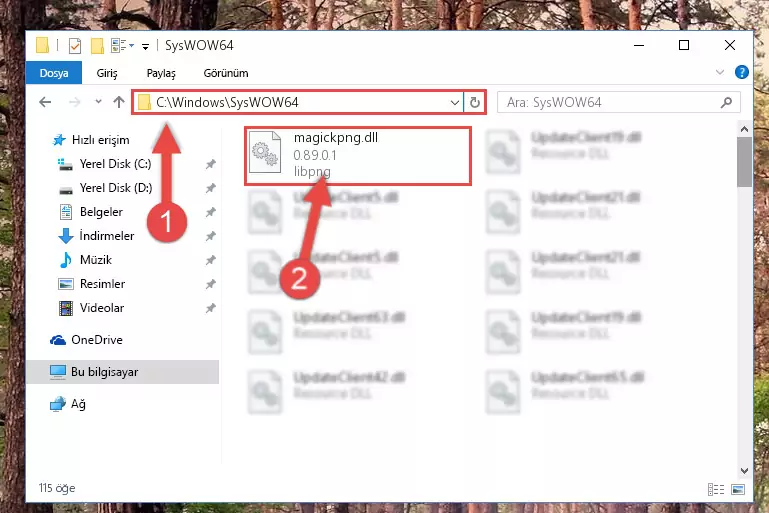Click the Ara: SysWOW64 search box
Screen dimensions: 769x513
618,102
